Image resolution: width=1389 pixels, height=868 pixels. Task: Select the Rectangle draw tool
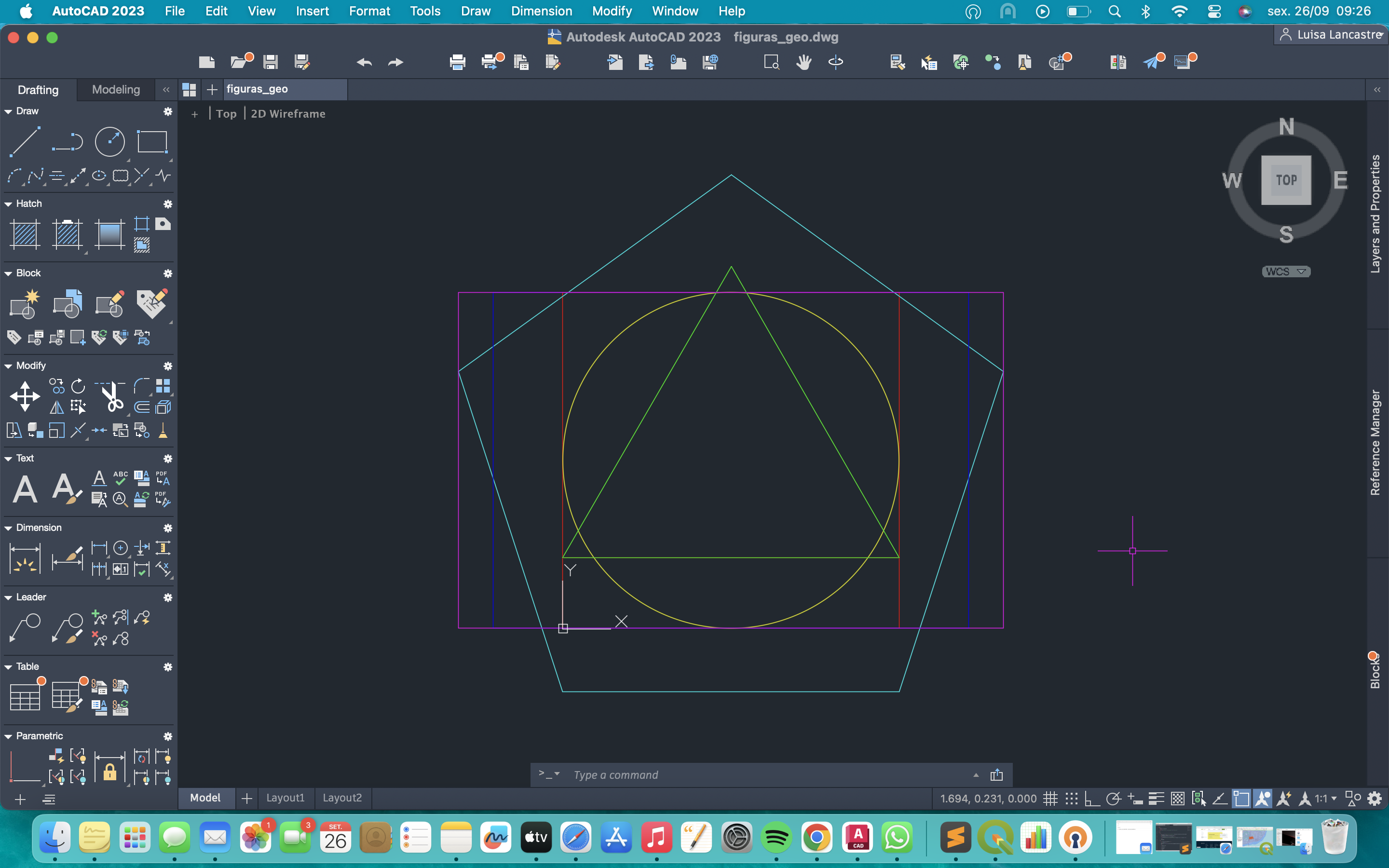click(x=152, y=142)
